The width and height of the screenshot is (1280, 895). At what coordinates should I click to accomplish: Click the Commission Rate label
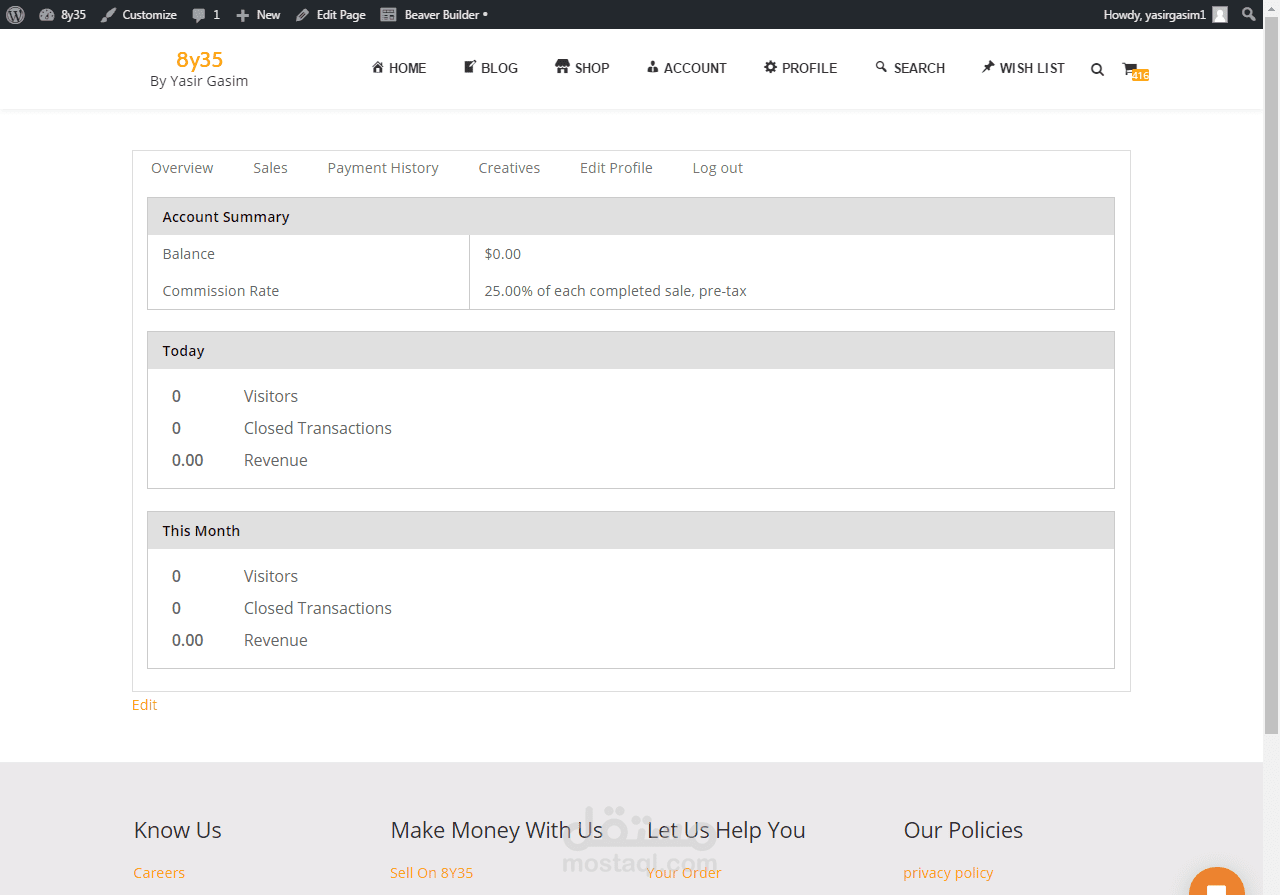[x=221, y=291]
